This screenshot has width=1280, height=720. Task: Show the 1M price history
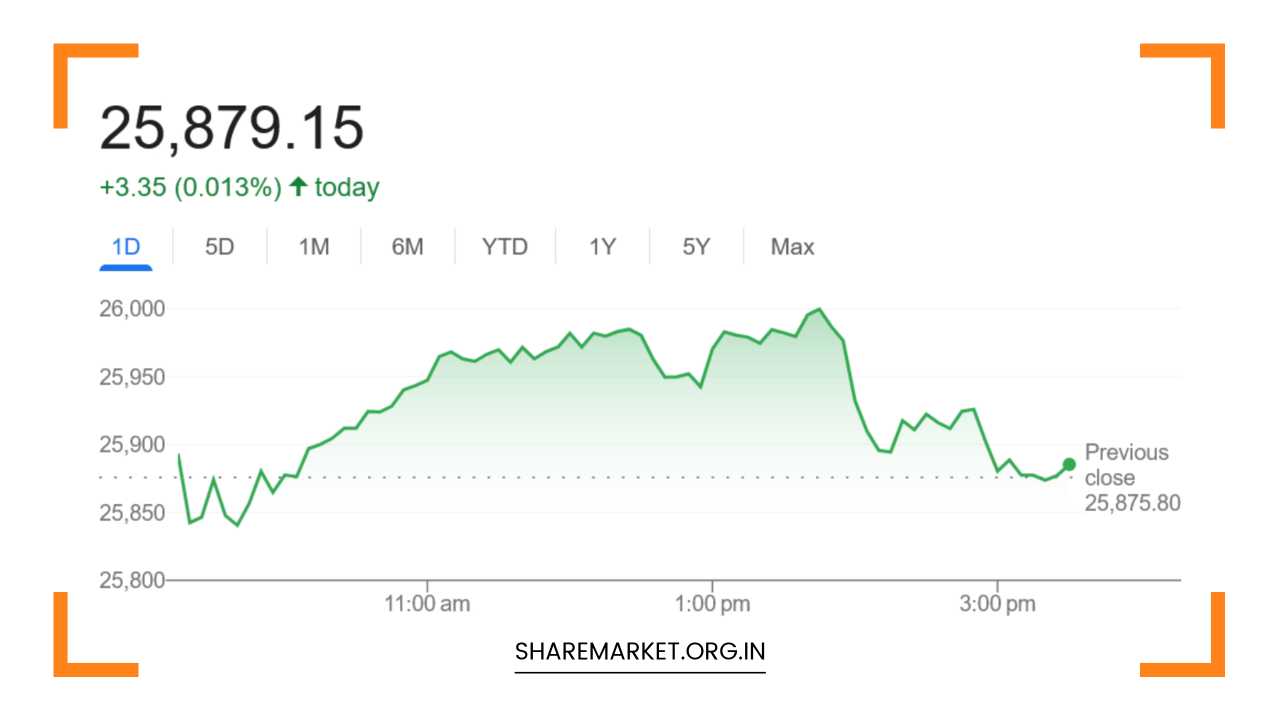tap(313, 247)
